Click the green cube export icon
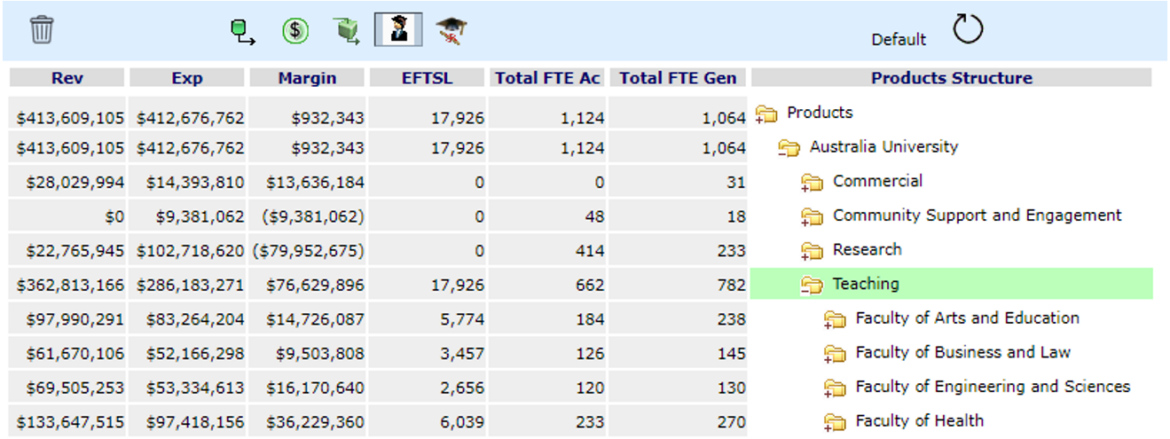The width and height of the screenshot is (1170, 439). tap(347, 31)
